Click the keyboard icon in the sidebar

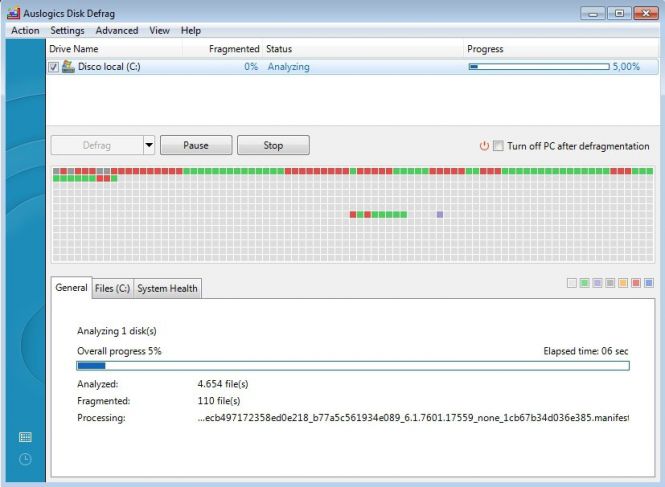25,437
